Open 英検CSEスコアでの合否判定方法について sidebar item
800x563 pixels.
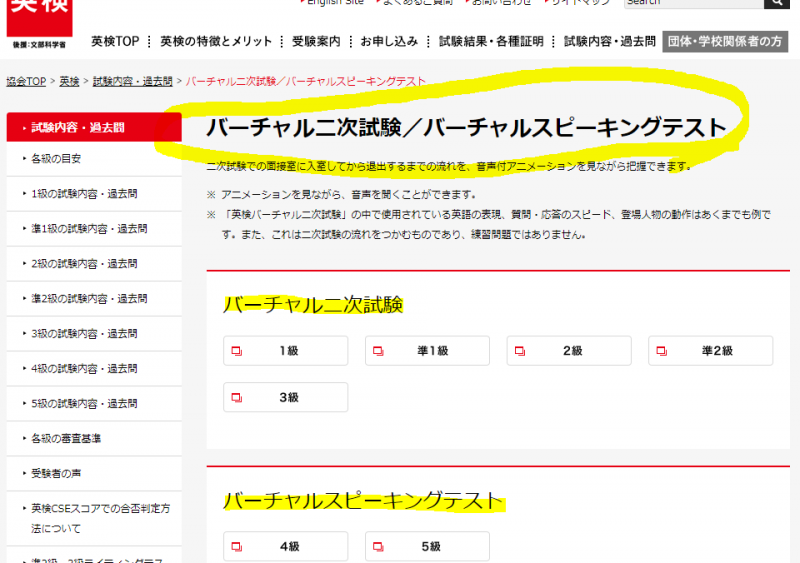point(94,518)
